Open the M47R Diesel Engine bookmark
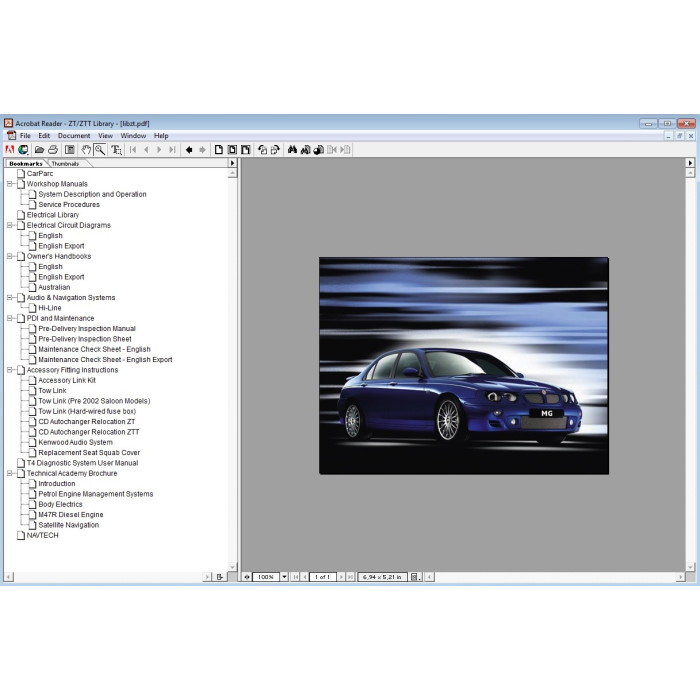The height and width of the screenshot is (700, 700). [71, 515]
